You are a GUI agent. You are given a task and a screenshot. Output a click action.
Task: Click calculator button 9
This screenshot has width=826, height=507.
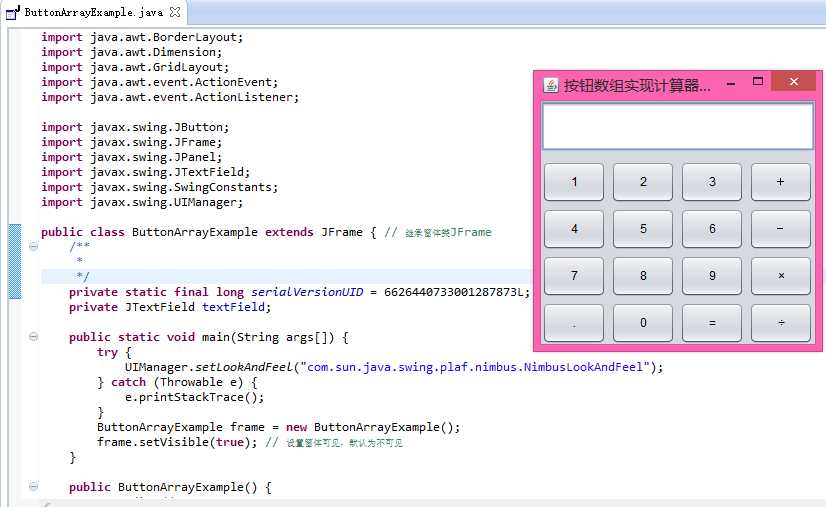pyautogui.click(x=712, y=276)
